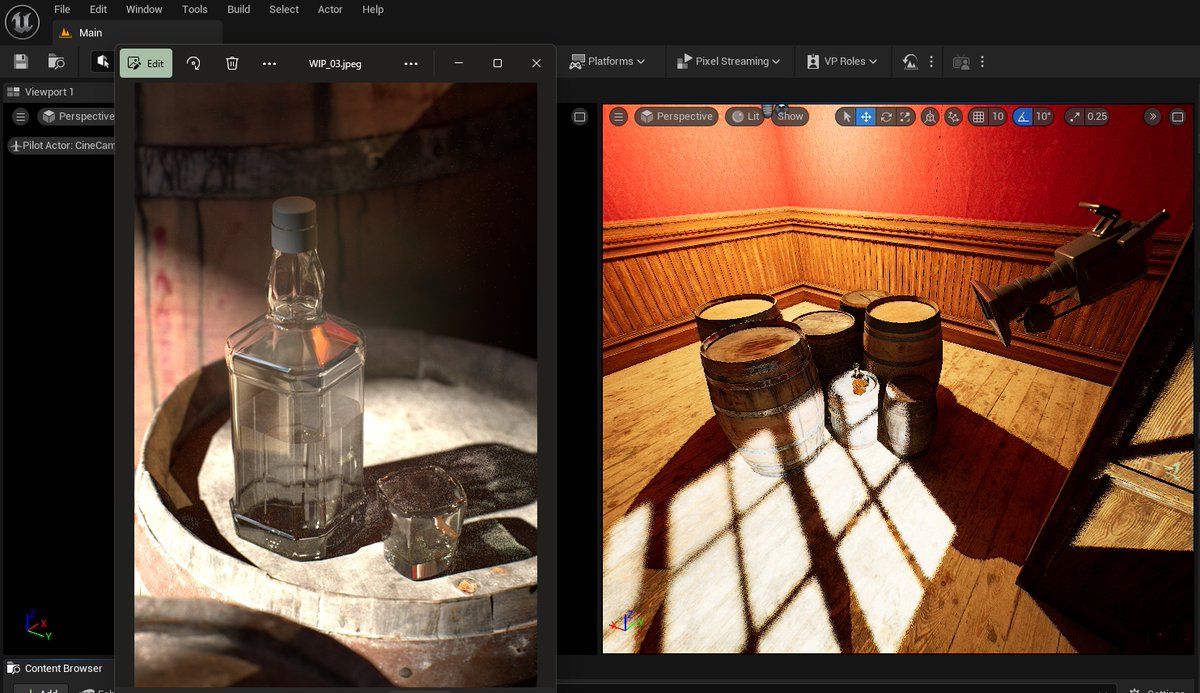The image size is (1200, 693).
Task: Toggle scale snapping on or off
Action: [1075, 117]
